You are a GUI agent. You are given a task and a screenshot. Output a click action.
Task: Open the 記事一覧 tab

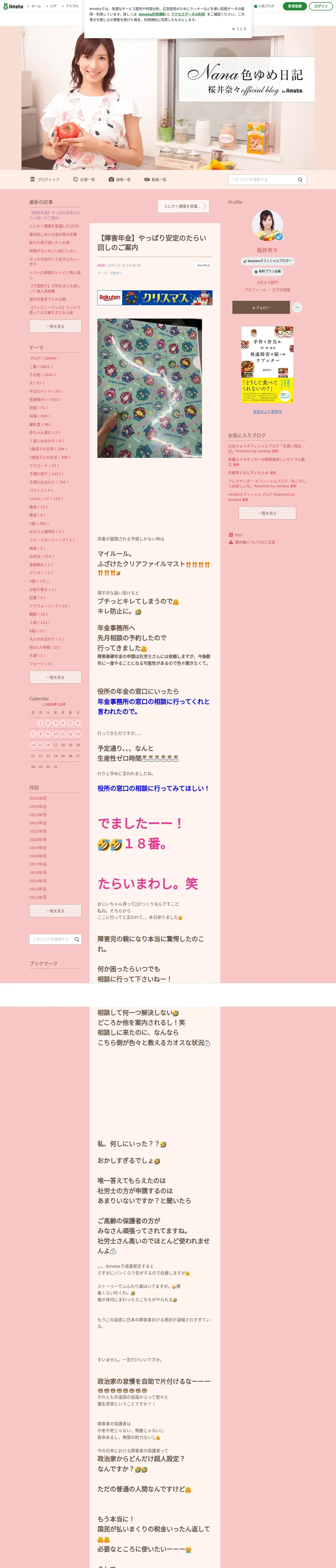[x=84, y=180]
